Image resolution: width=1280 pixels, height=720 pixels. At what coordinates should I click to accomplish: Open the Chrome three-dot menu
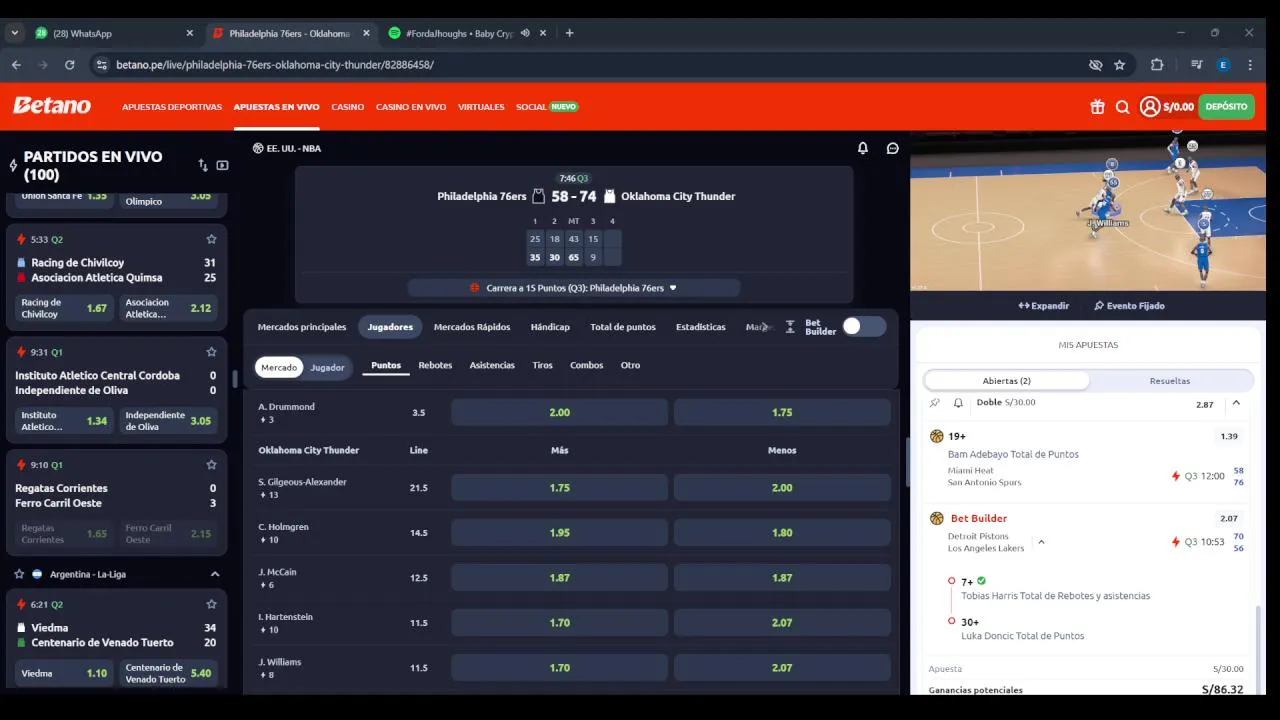(1250, 65)
